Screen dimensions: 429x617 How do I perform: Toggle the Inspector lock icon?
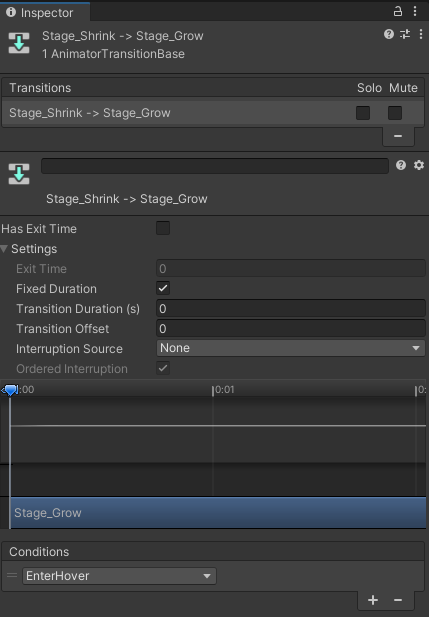coord(398,11)
